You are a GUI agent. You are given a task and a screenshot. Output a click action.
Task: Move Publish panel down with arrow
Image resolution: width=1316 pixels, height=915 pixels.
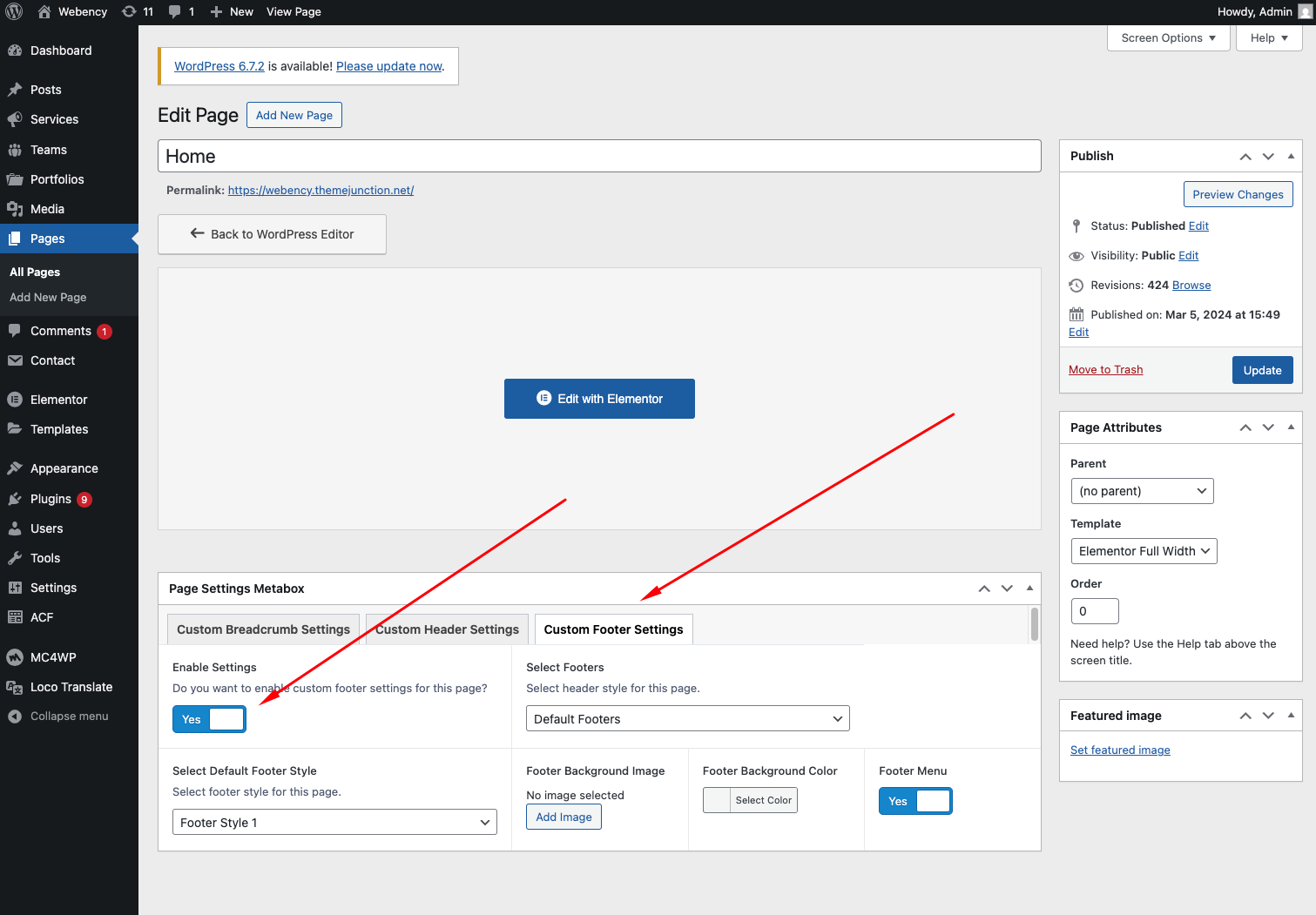coord(1268,157)
